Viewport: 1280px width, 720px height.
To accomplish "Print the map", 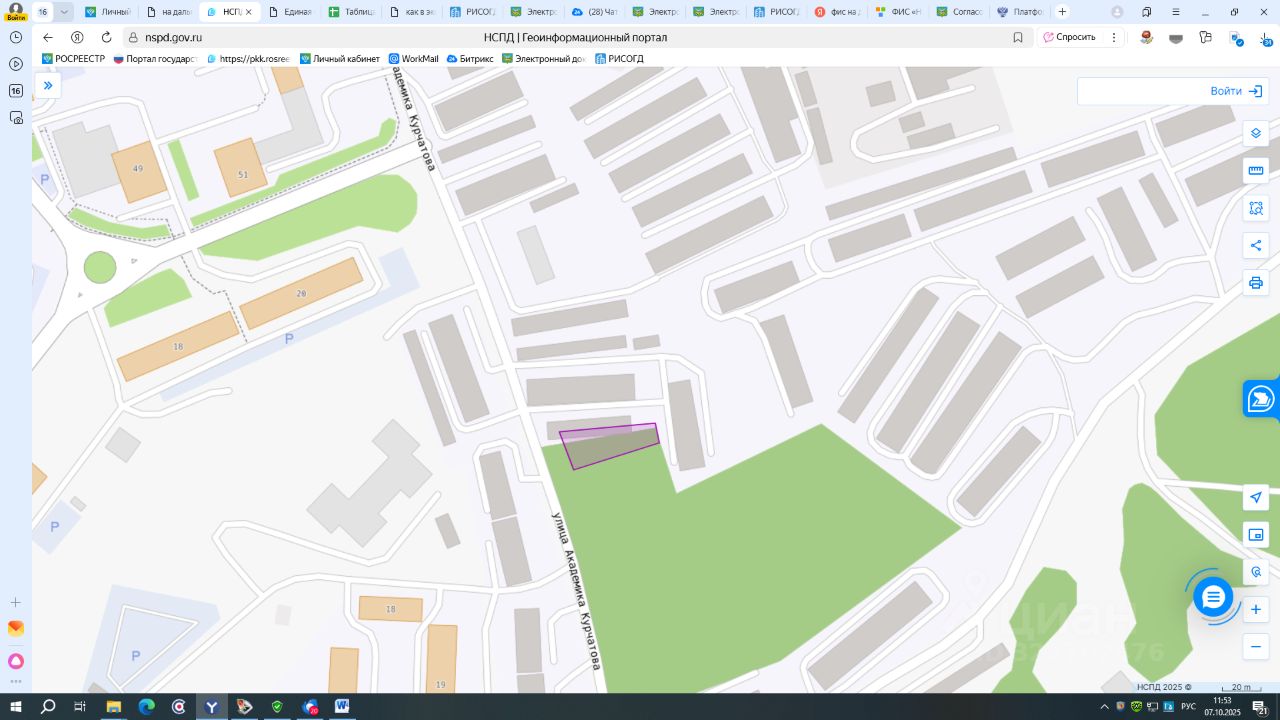I will 1256,282.
